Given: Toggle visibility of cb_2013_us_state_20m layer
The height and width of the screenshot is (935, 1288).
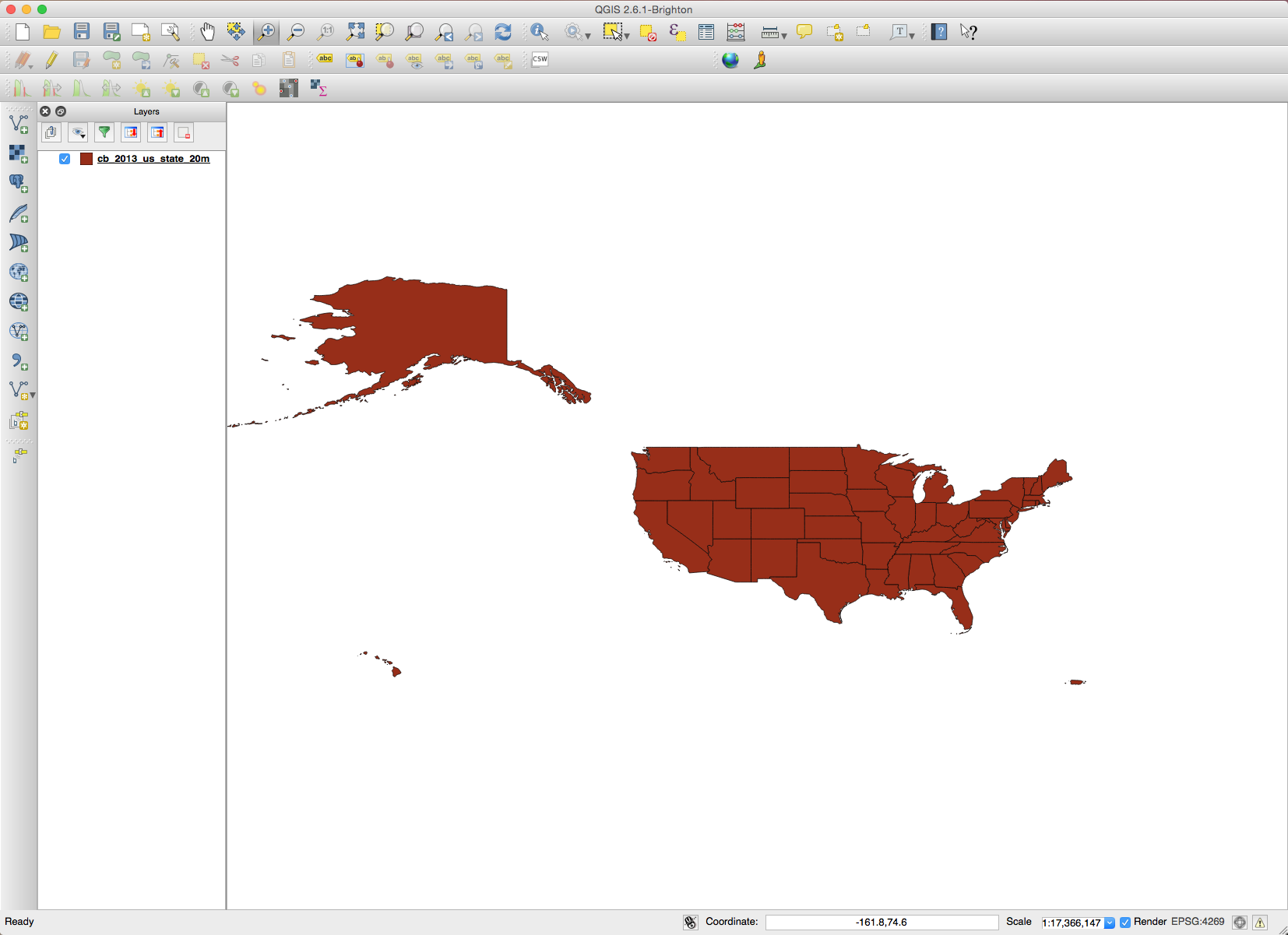Looking at the screenshot, I should coord(65,159).
